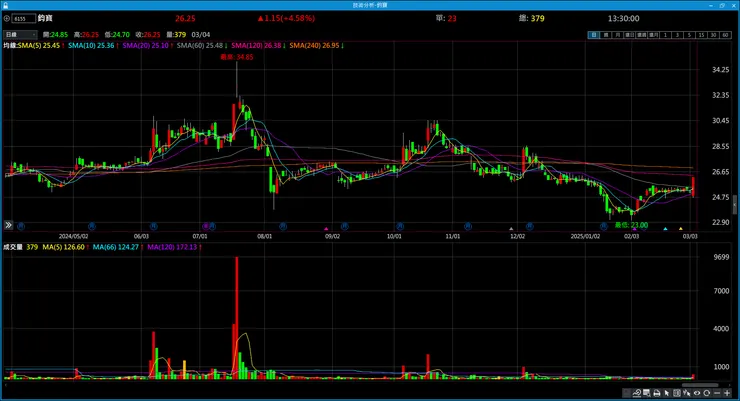This screenshot has width=740, height=401.
Task: Click the tallest red volume bar
Action: pyautogui.click(x=237, y=317)
